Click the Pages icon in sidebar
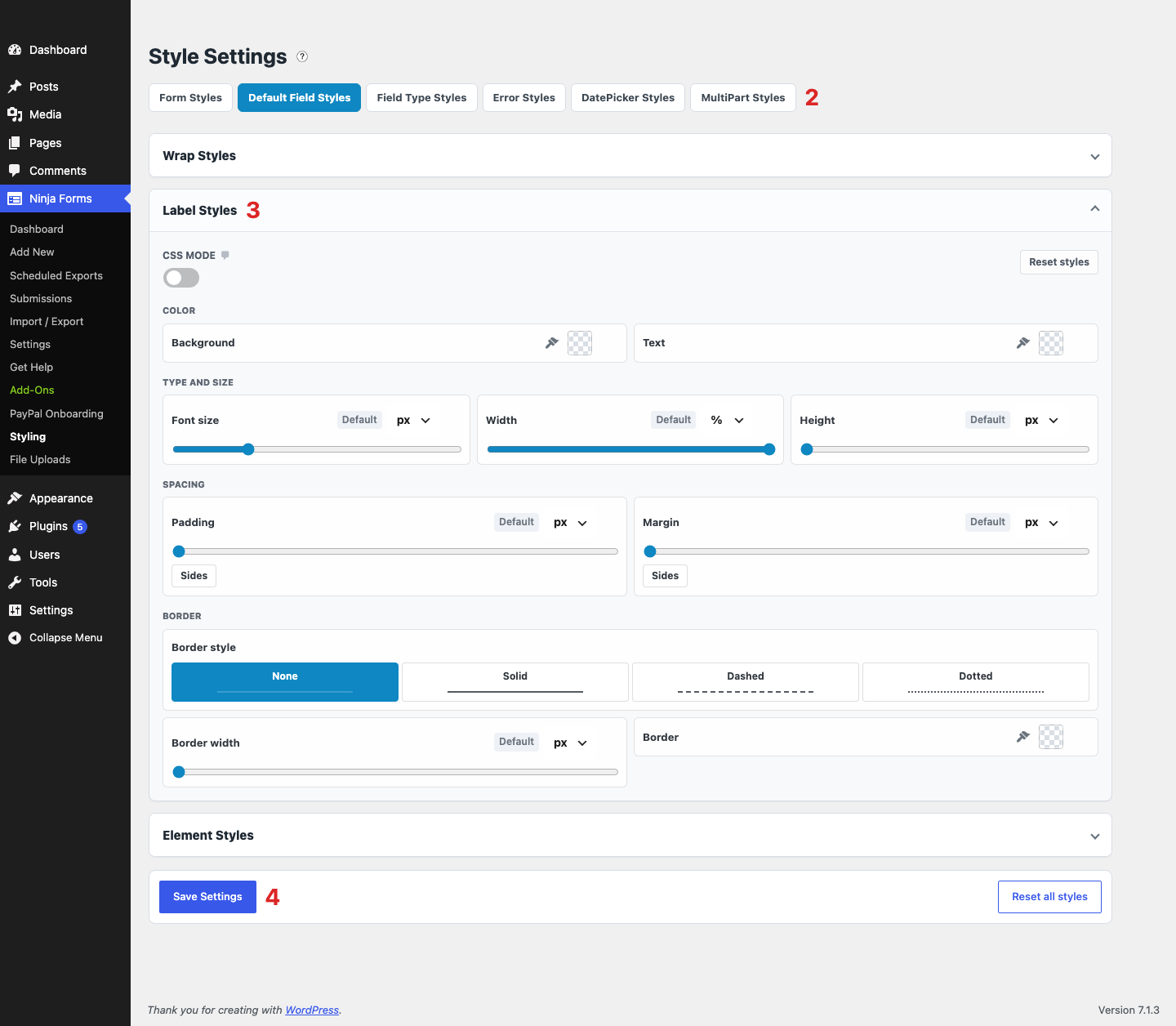Screen dimensions: 1176x1026 point(15,143)
